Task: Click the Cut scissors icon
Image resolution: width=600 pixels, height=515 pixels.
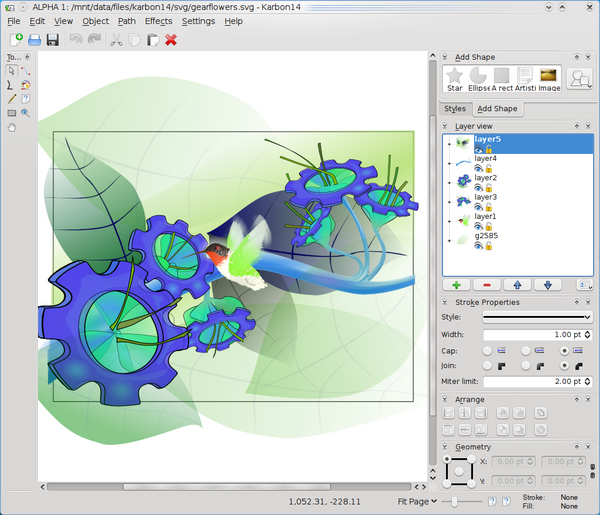Action: click(116, 40)
